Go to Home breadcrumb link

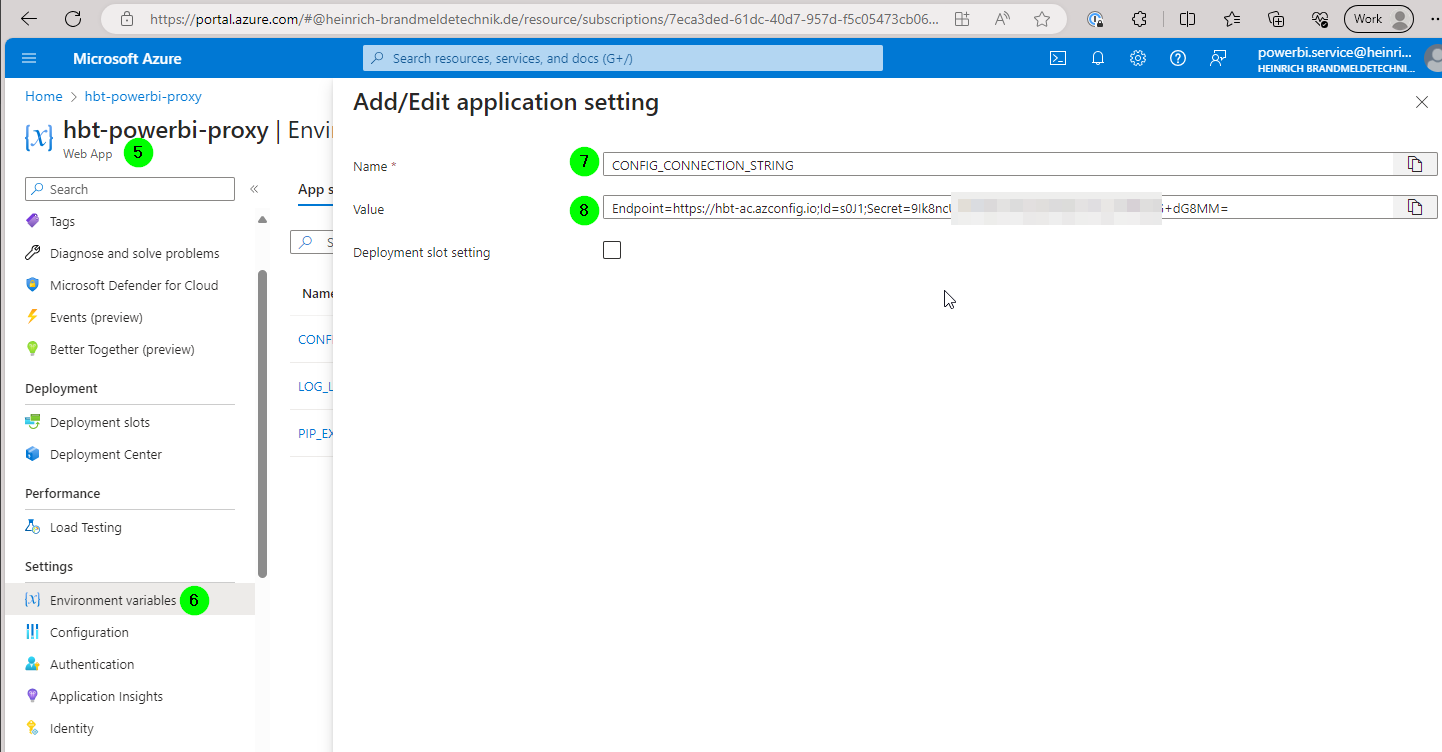click(x=43, y=97)
